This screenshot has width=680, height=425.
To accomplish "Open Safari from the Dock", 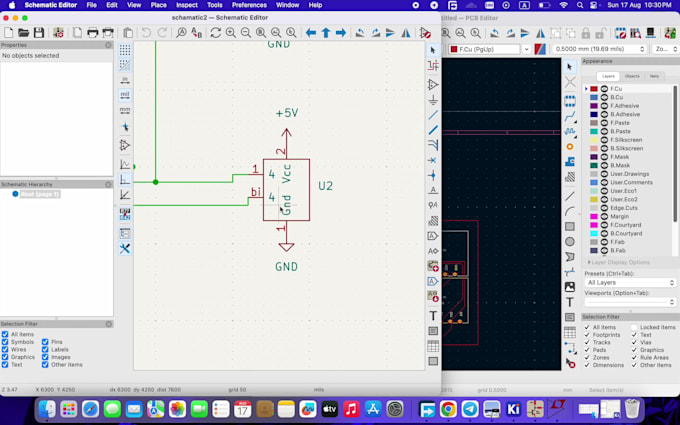I will (x=90, y=409).
